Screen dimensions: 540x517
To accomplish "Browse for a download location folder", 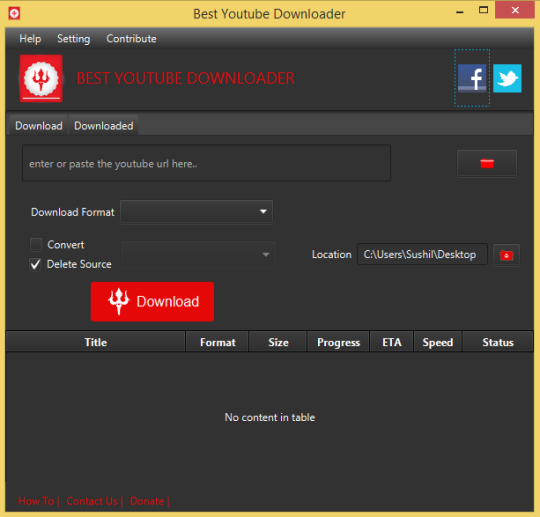I will 506,255.
